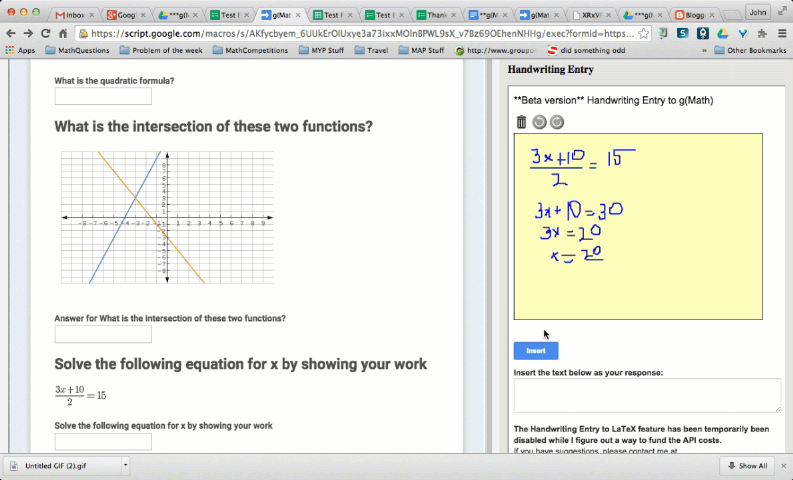This screenshot has height=480, width=793.
Task: Click the two functions graph image
Action: point(167,217)
